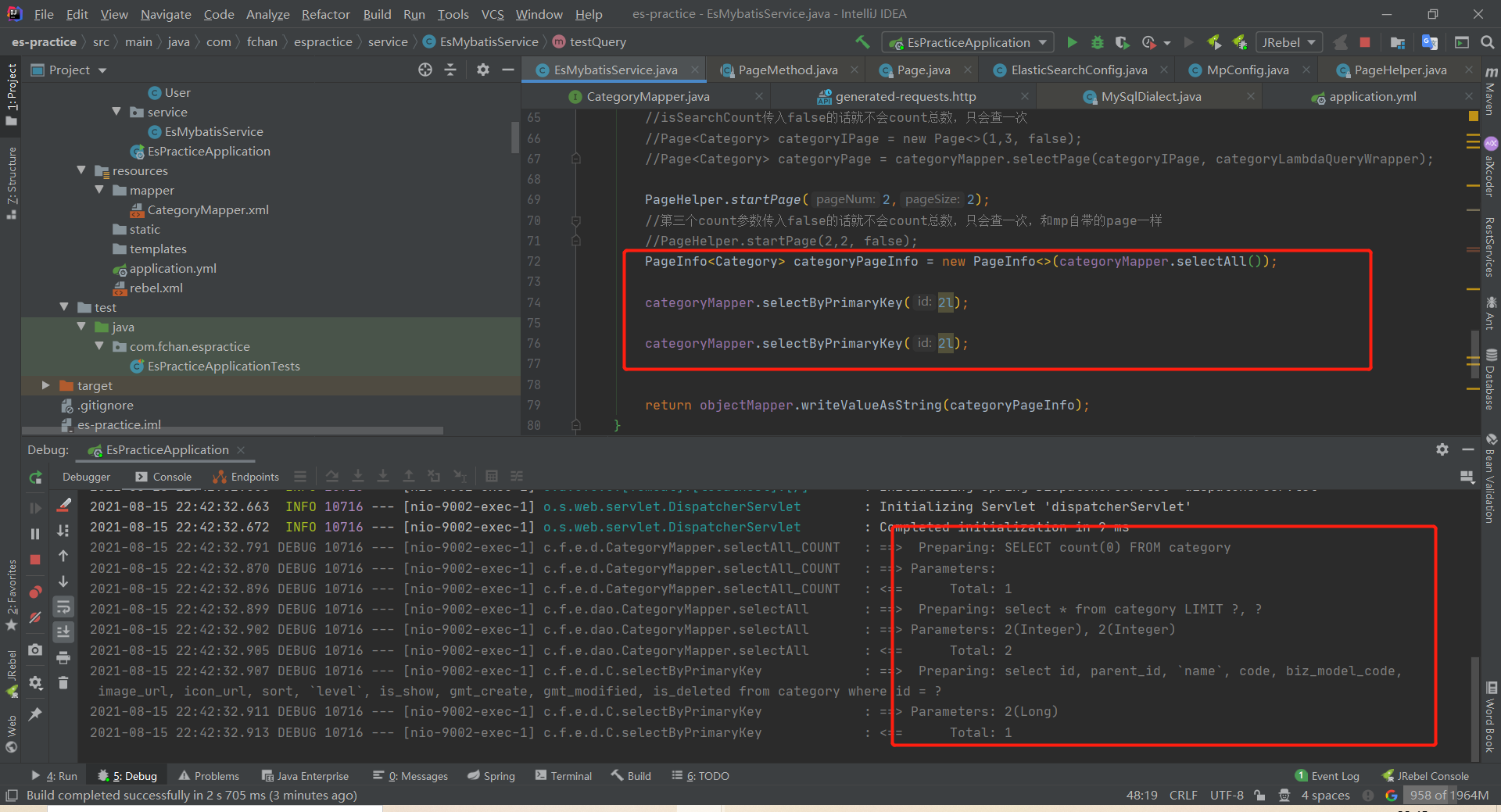Open the Navigate menu
The height and width of the screenshot is (812, 1501).
coord(166,14)
